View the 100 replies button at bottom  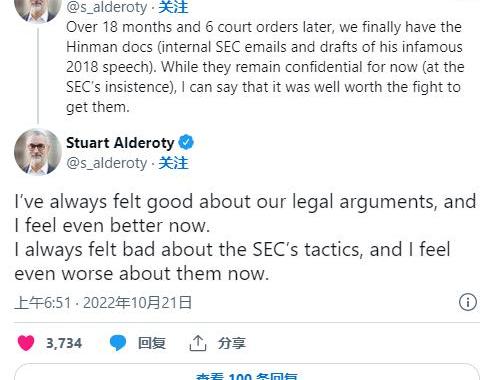[x=247, y=373]
